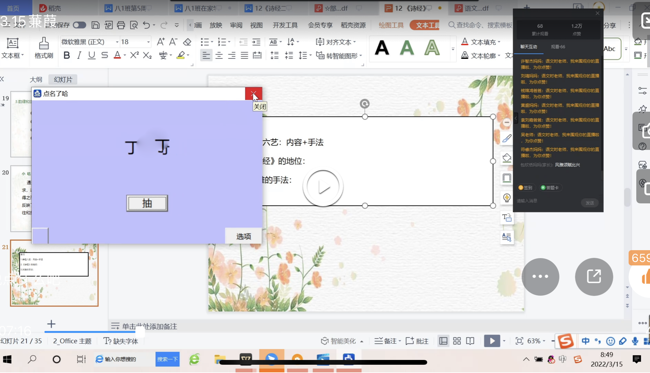Open the 开发工具 ribbon tab
The image size is (650, 373).
tap(285, 25)
